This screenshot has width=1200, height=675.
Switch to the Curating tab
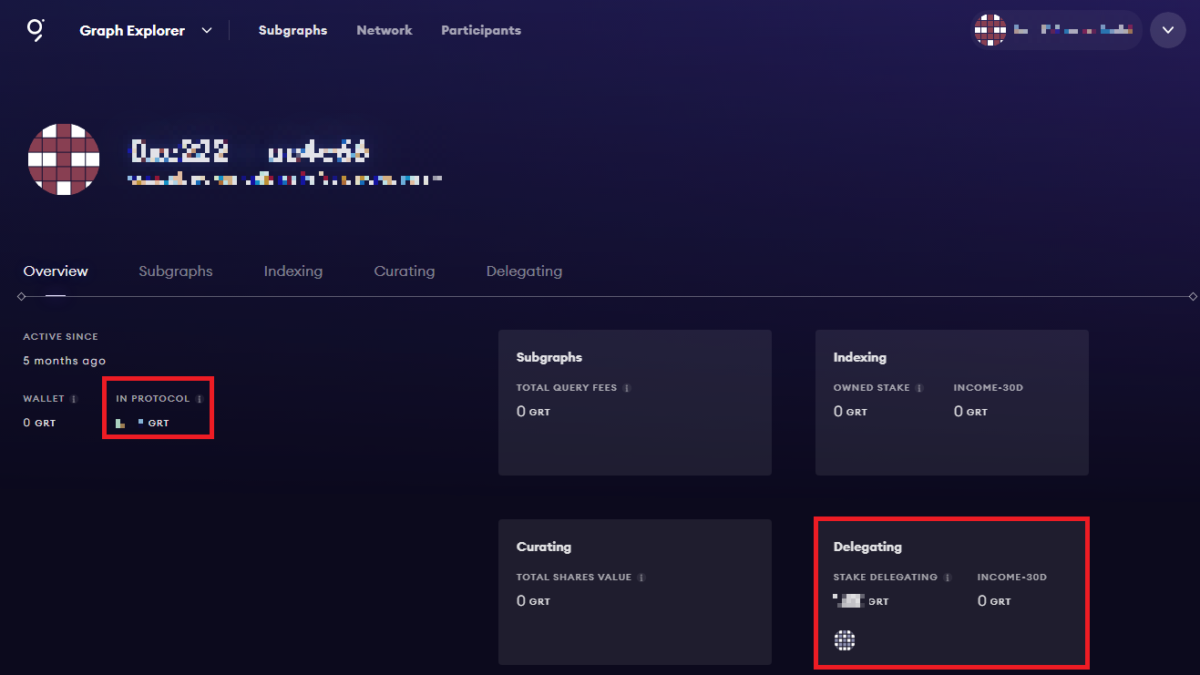point(404,271)
